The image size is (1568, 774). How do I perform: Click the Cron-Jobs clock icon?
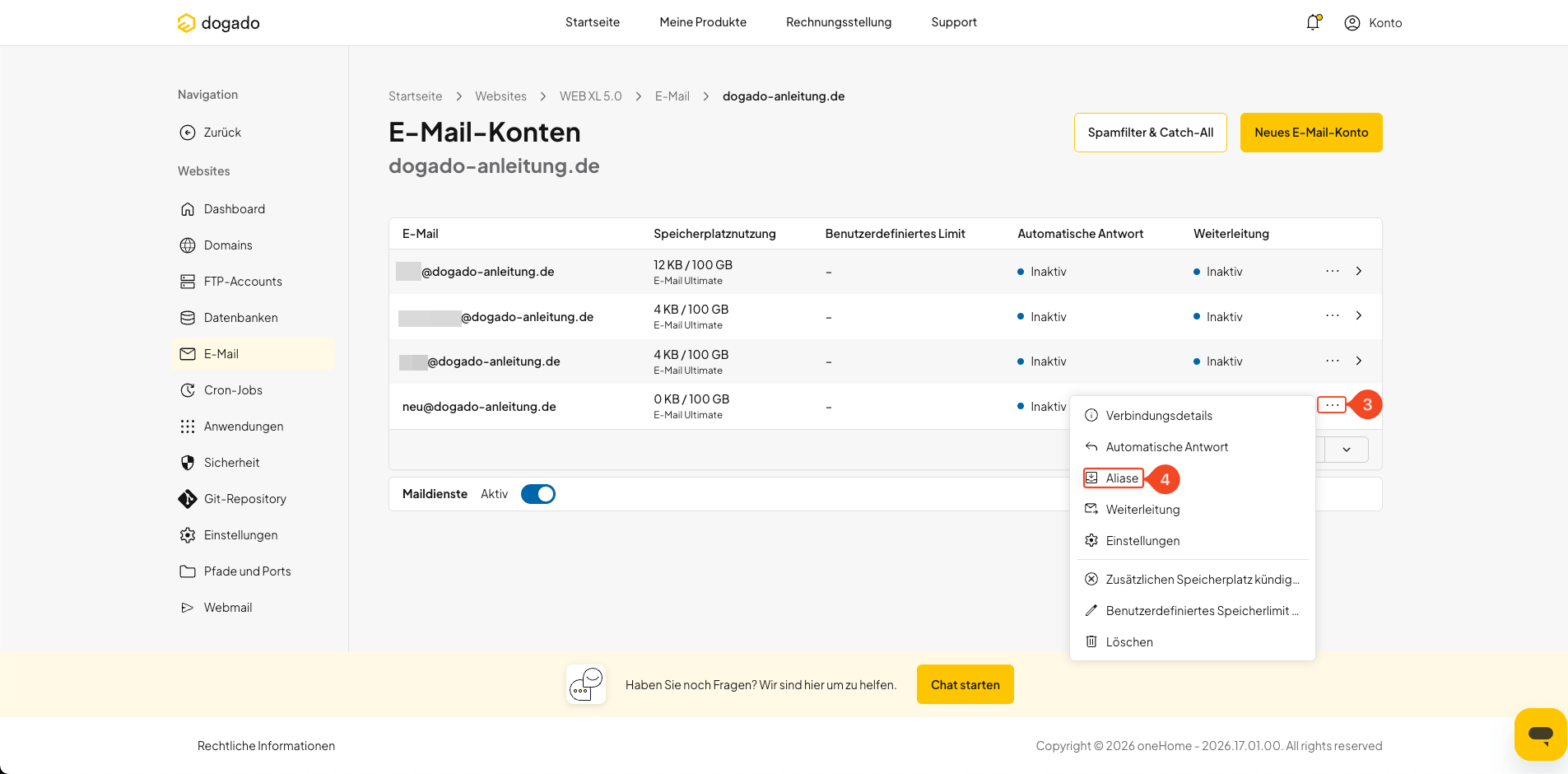click(188, 390)
